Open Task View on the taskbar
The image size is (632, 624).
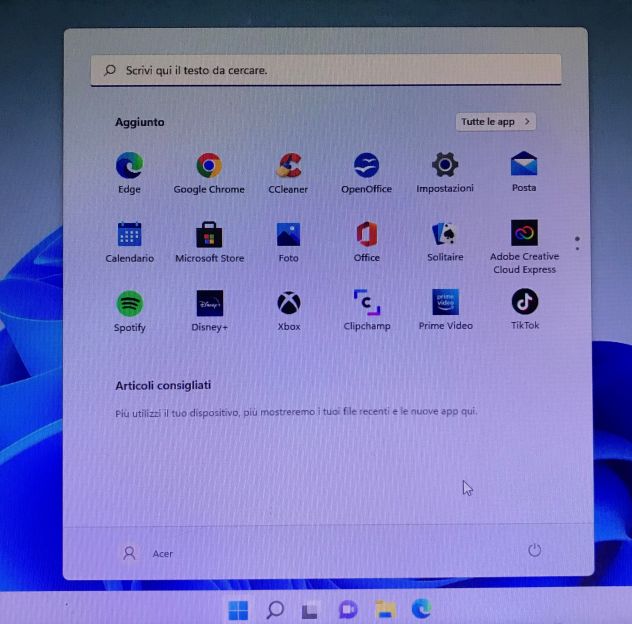311,610
